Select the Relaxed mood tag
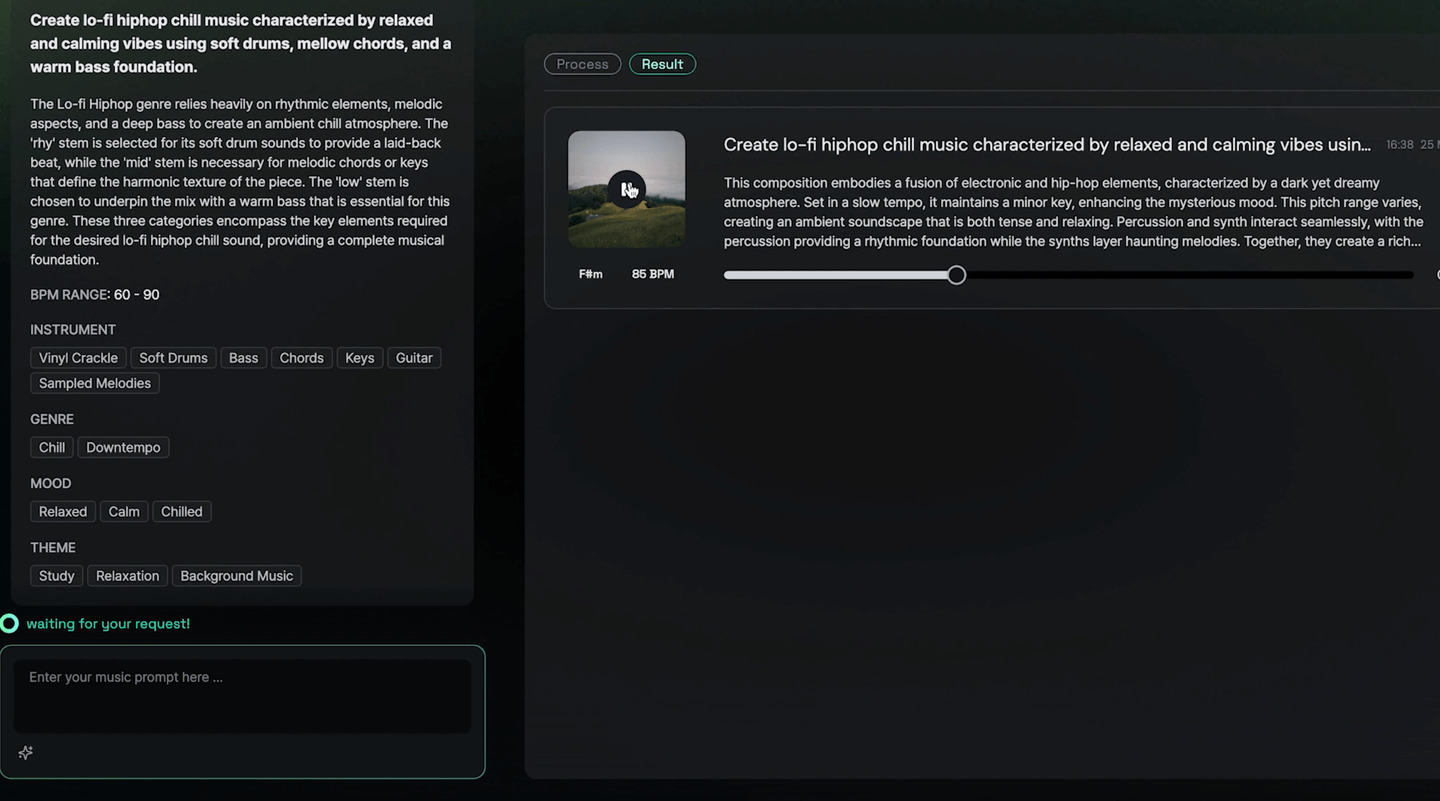Screen dimensions: 1440x801 pos(63,511)
